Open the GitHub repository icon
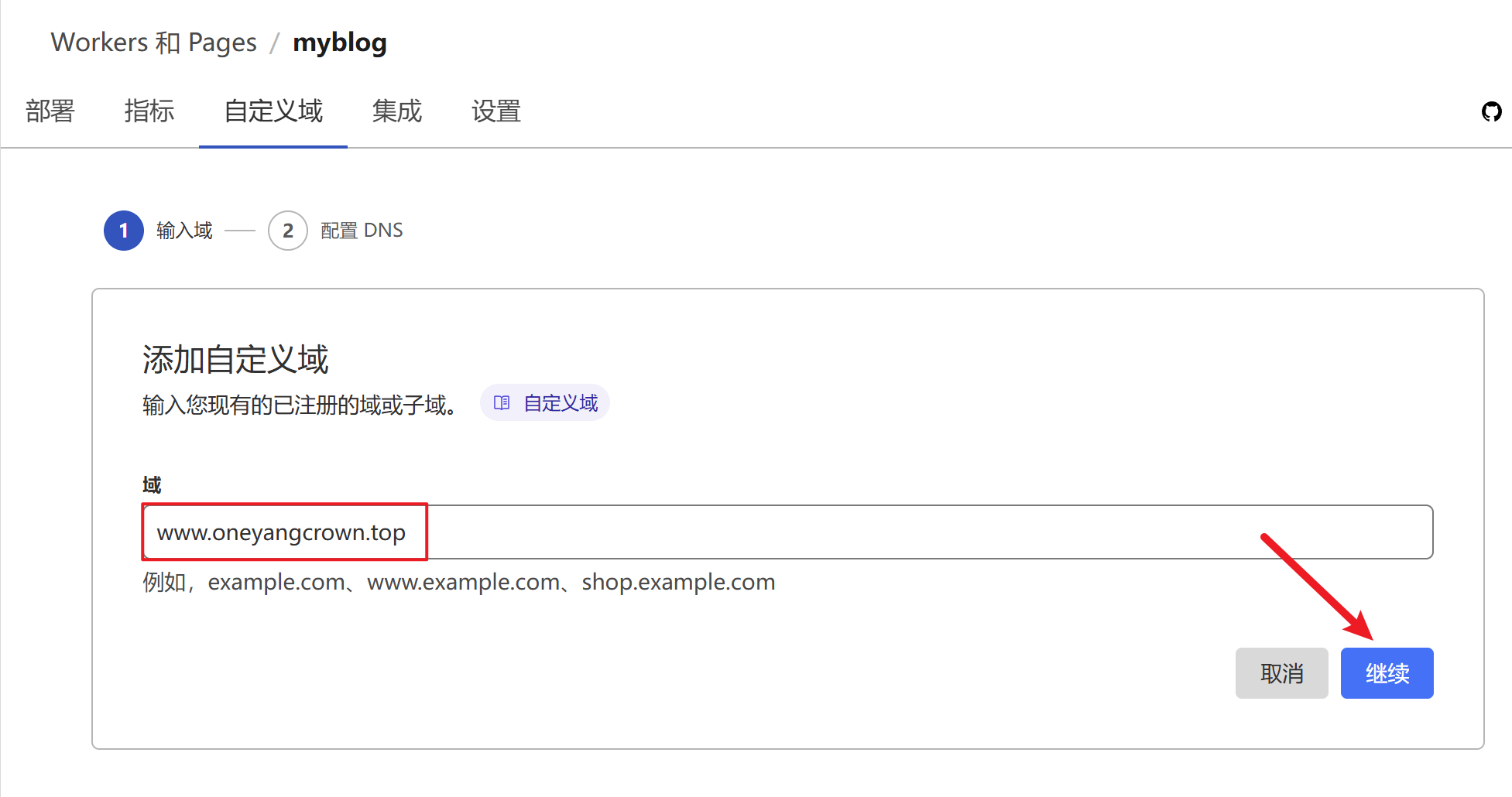Image resolution: width=1512 pixels, height=797 pixels. coord(1491,112)
